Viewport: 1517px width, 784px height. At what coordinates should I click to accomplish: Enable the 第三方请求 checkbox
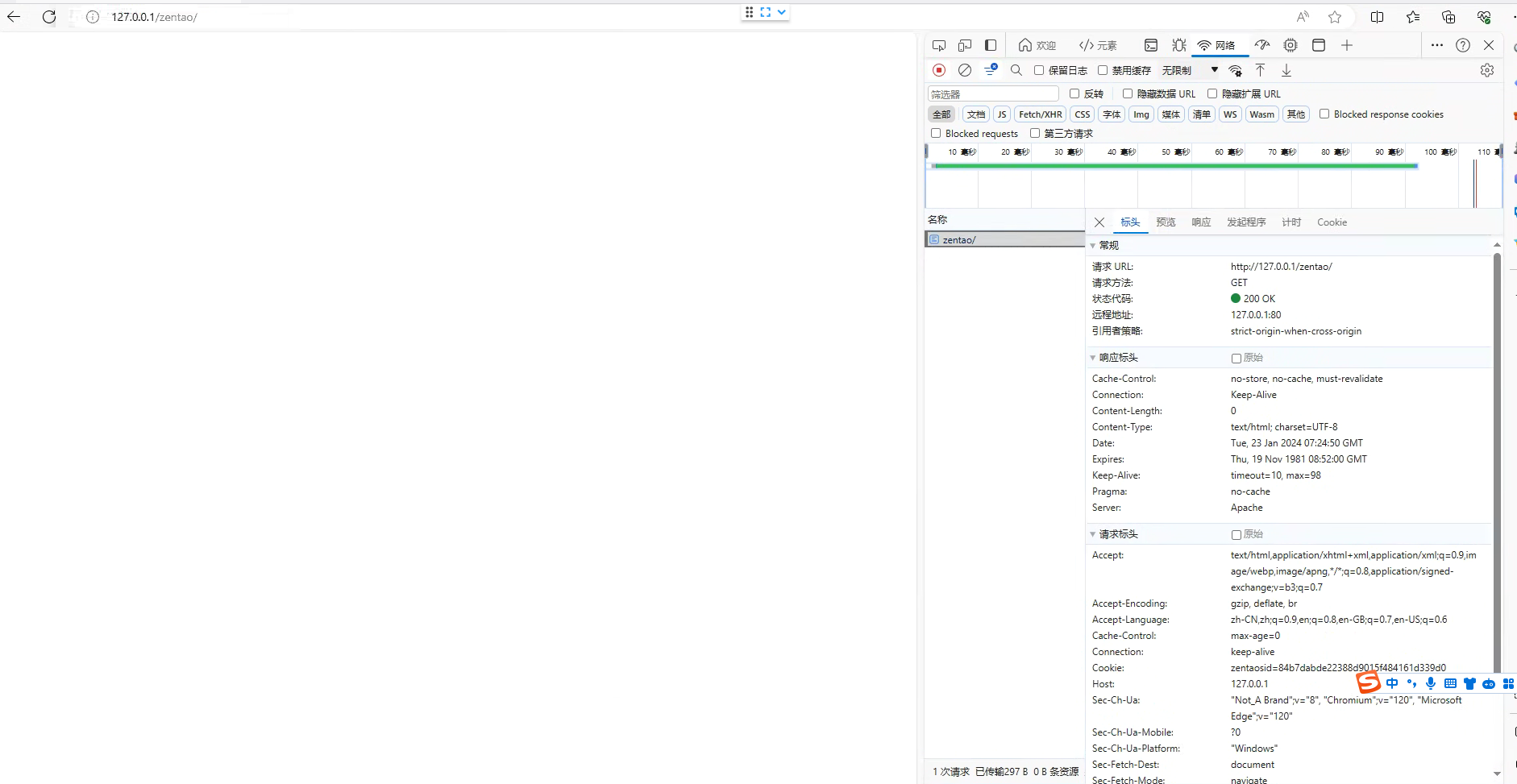click(1035, 133)
